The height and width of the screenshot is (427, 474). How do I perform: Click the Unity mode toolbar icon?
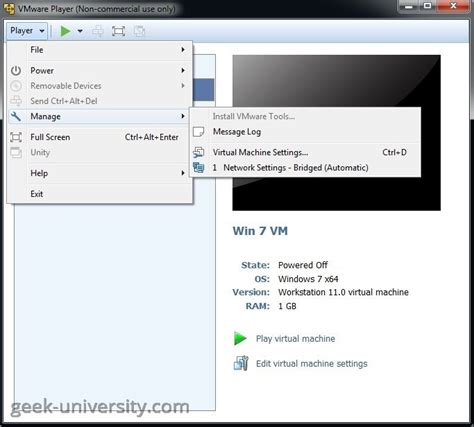139,31
